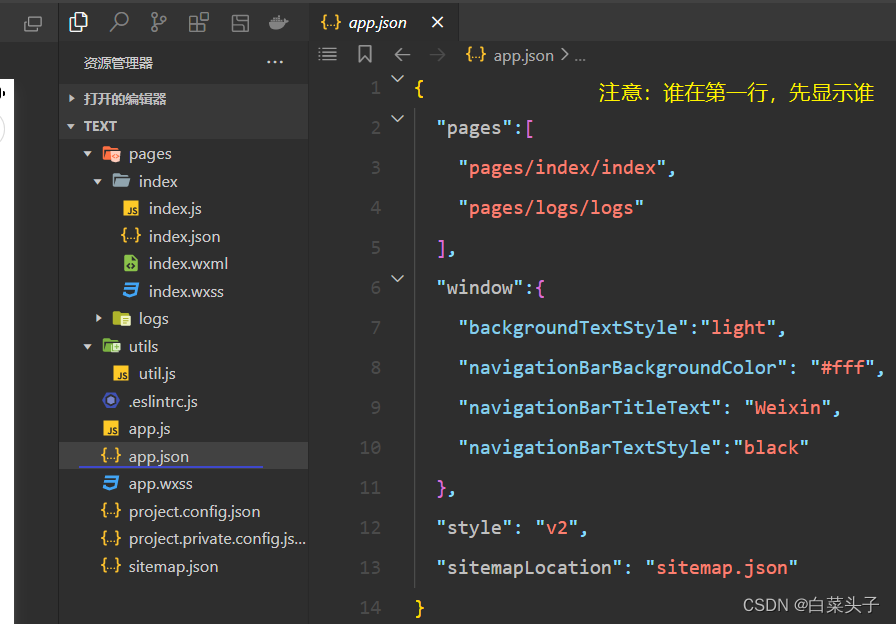Fold the code block at line 1
This screenshot has height=624, width=896.
397,79
